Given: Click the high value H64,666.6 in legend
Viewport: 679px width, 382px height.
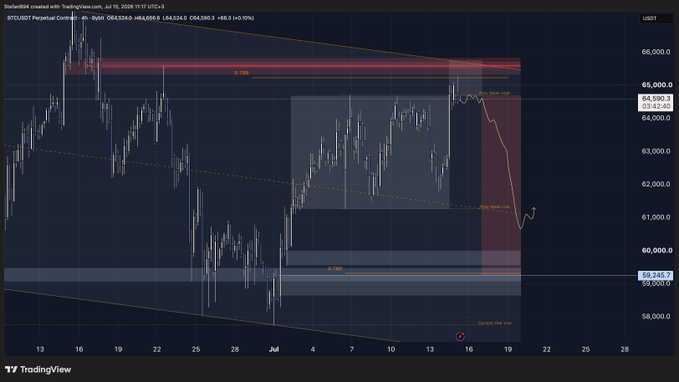Looking at the screenshot, I should click(x=147, y=18).
